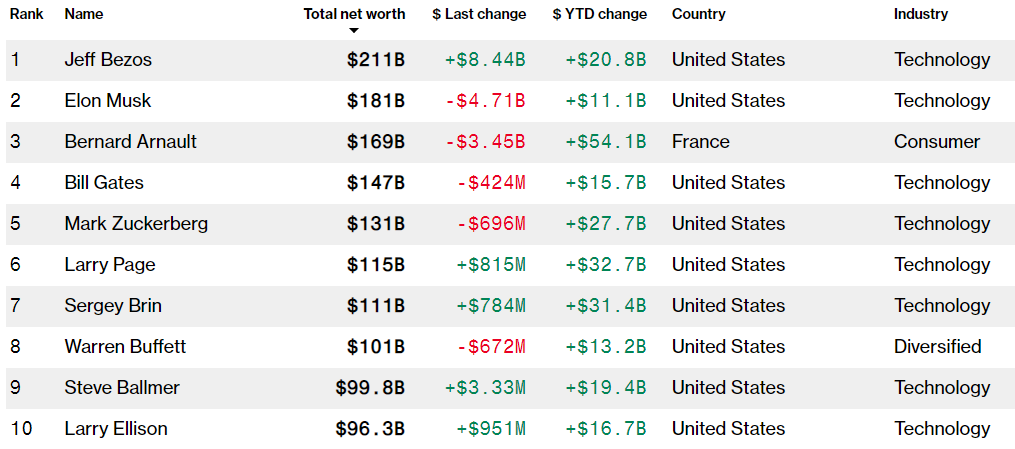Open Elon Musk profile link
This screenshot has height=449, width=1015.
[x=108, y=101]
